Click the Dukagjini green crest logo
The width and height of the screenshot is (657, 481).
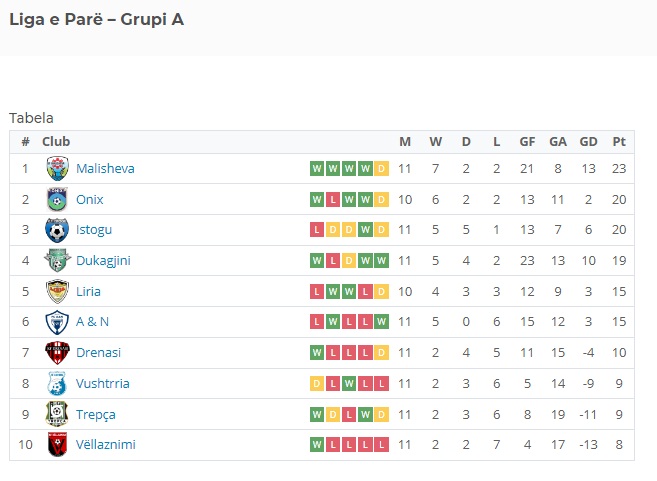pos(57,261)
